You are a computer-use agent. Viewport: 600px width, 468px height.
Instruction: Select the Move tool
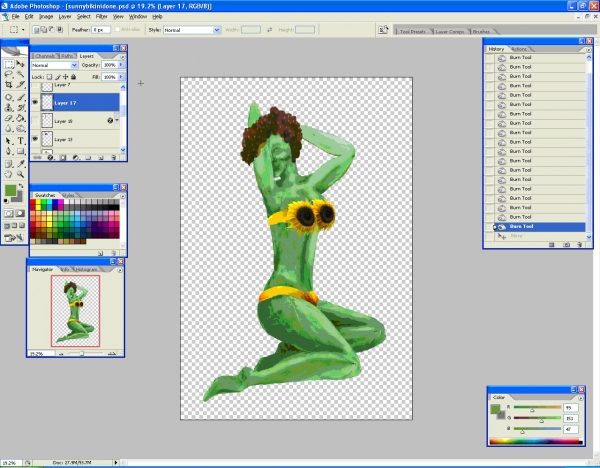[21, 64]
